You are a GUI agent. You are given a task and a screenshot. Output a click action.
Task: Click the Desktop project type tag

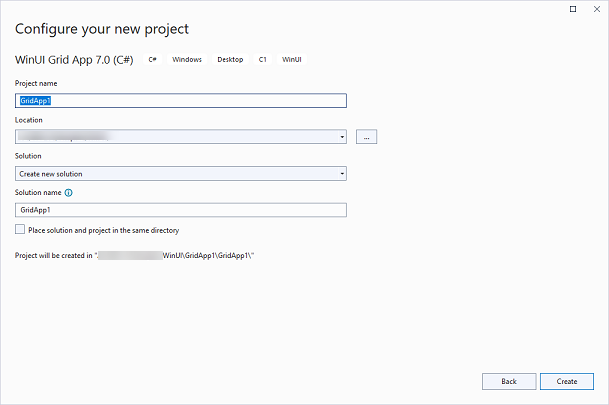pyautogui.click(x=230, y=60)
